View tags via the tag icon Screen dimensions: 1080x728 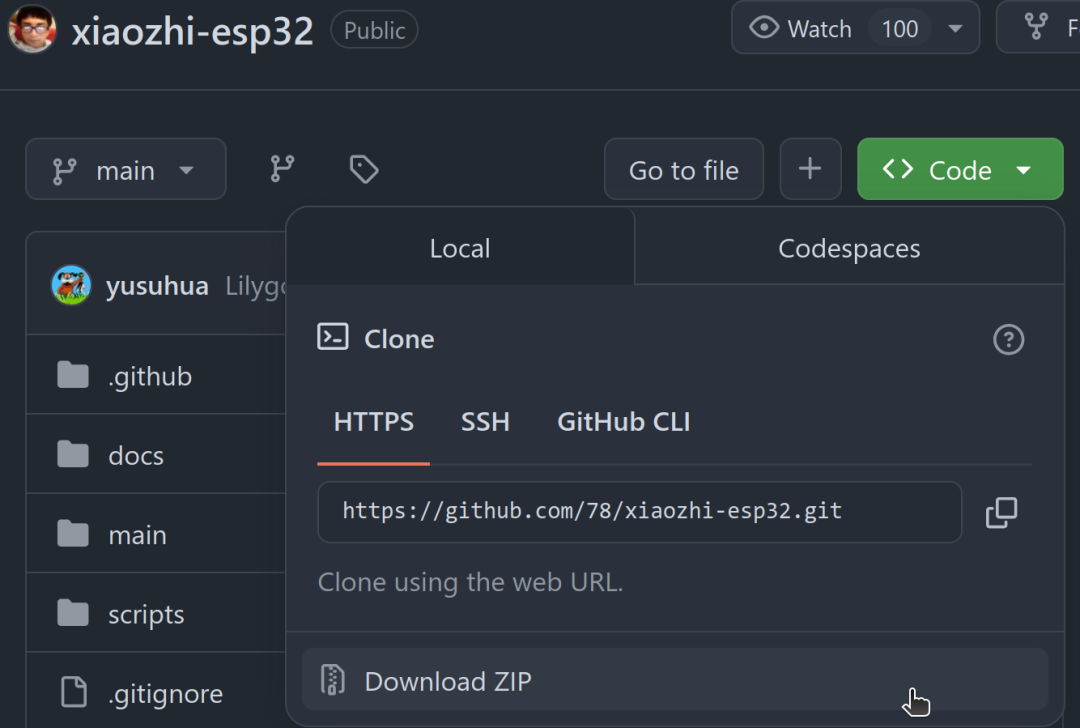click(364, 169)
